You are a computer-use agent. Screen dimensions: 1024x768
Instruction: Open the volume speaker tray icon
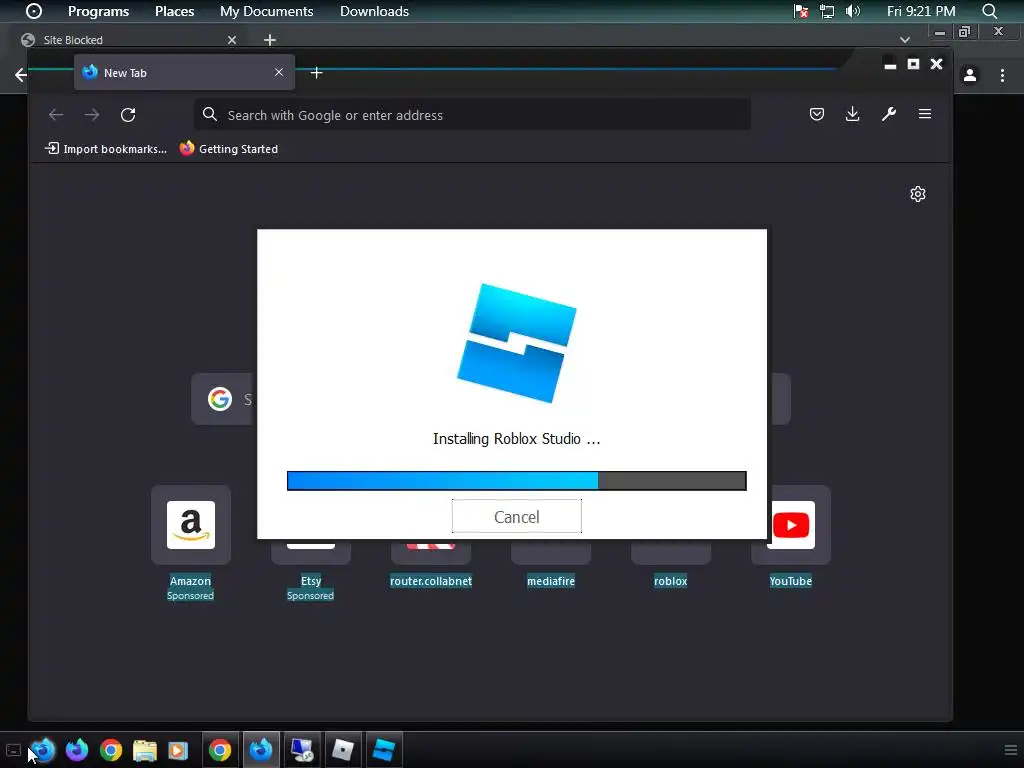click(x=853, y=11)
